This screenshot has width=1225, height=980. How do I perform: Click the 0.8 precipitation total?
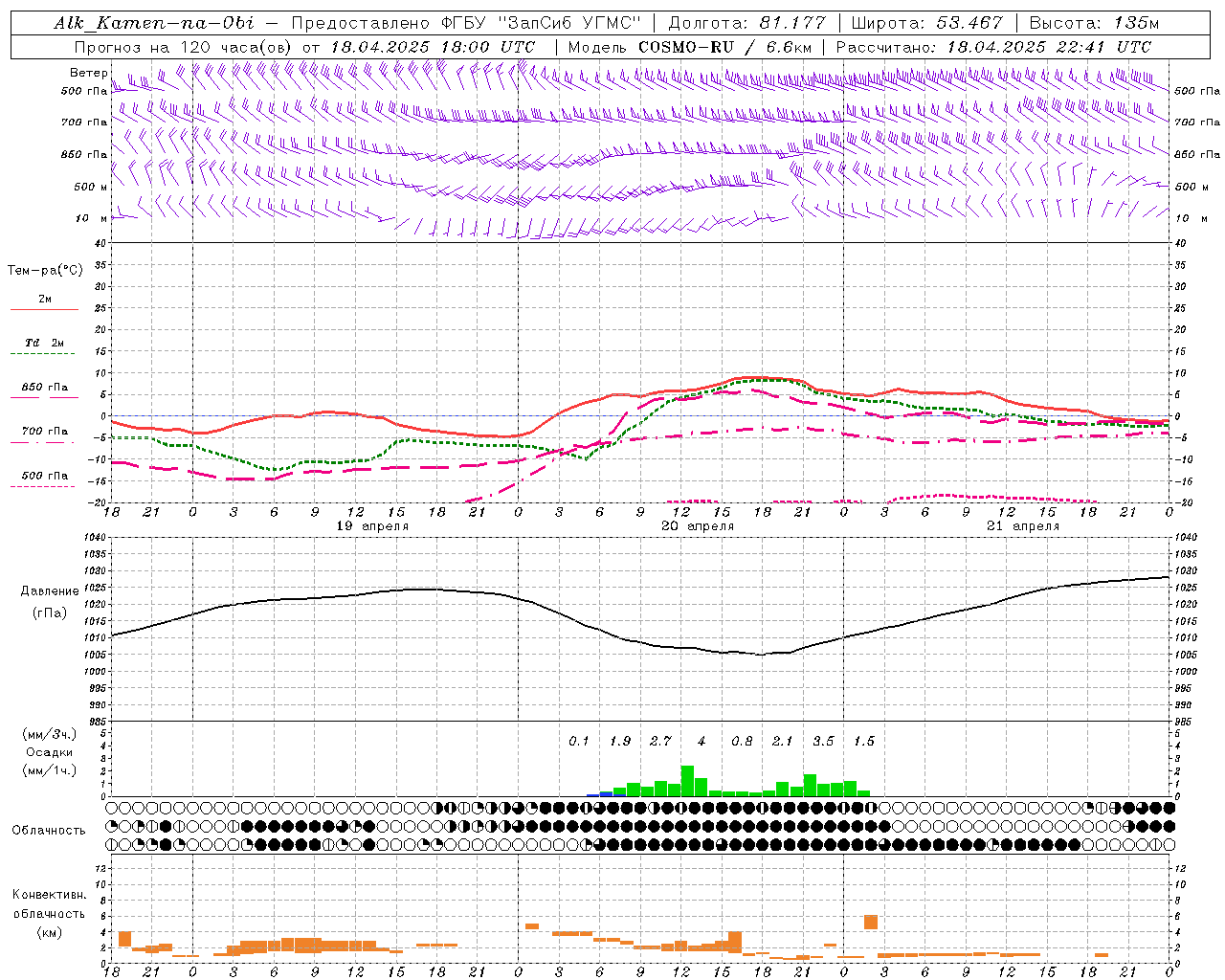(742, 742)
